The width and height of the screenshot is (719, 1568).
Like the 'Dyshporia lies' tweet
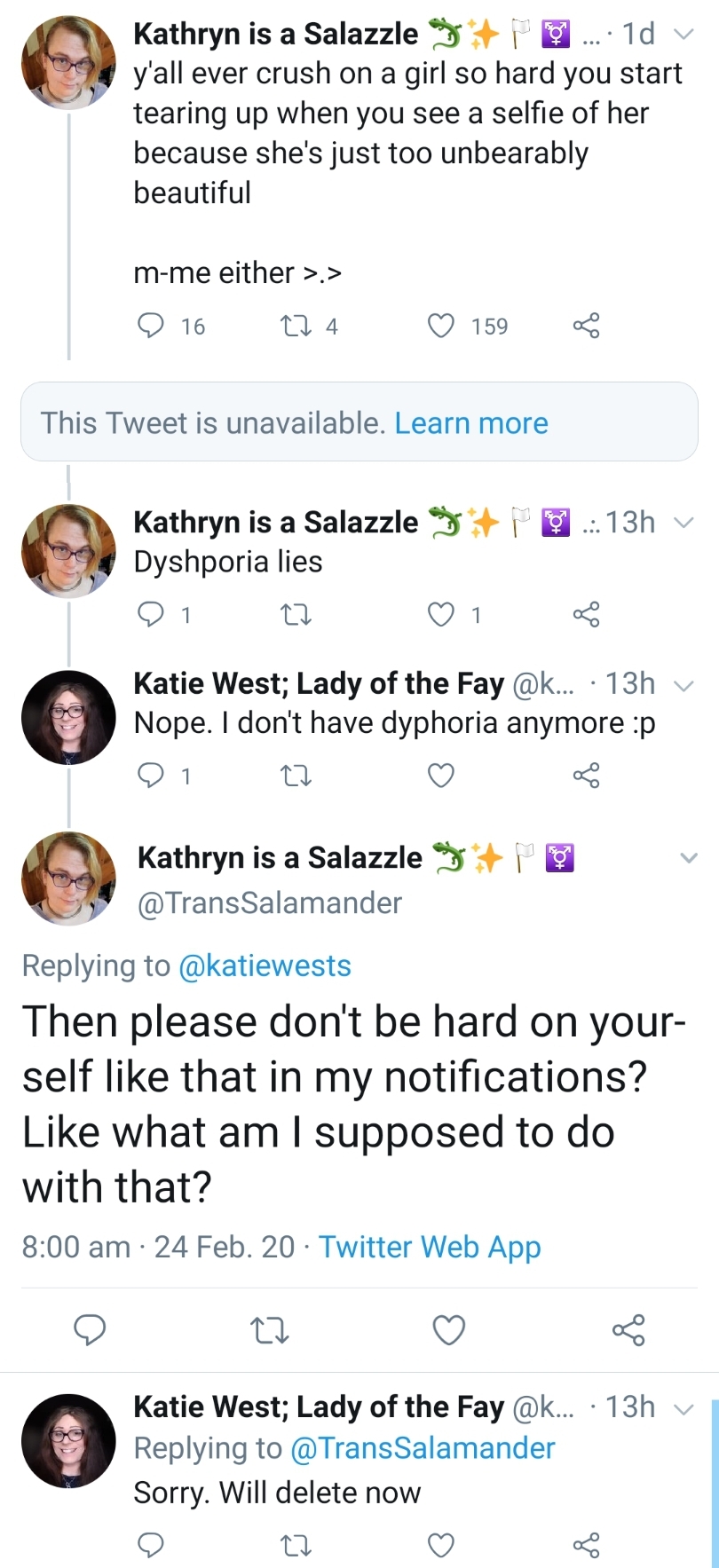tap(441, 614)
